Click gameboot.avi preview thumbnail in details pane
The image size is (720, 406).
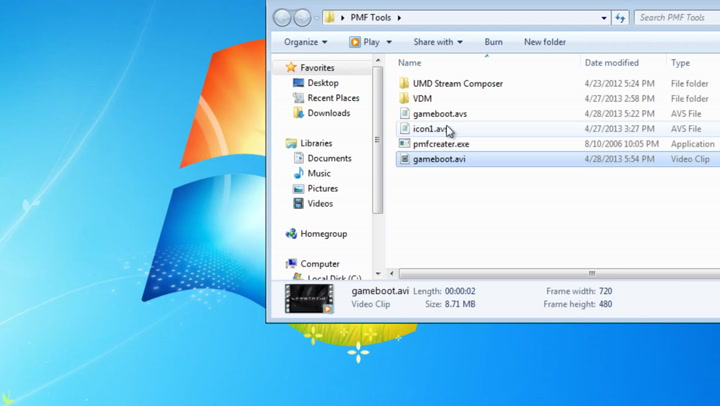(x=309, y=298)
